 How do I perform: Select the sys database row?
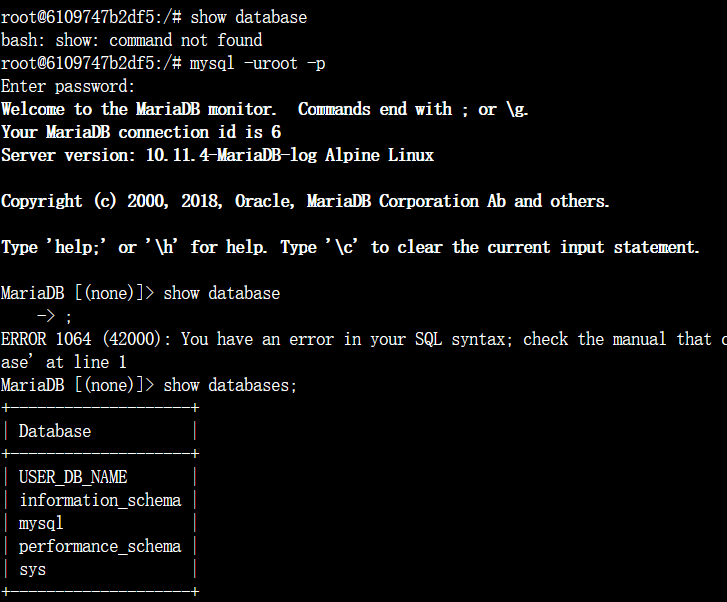tap(32, 569)
